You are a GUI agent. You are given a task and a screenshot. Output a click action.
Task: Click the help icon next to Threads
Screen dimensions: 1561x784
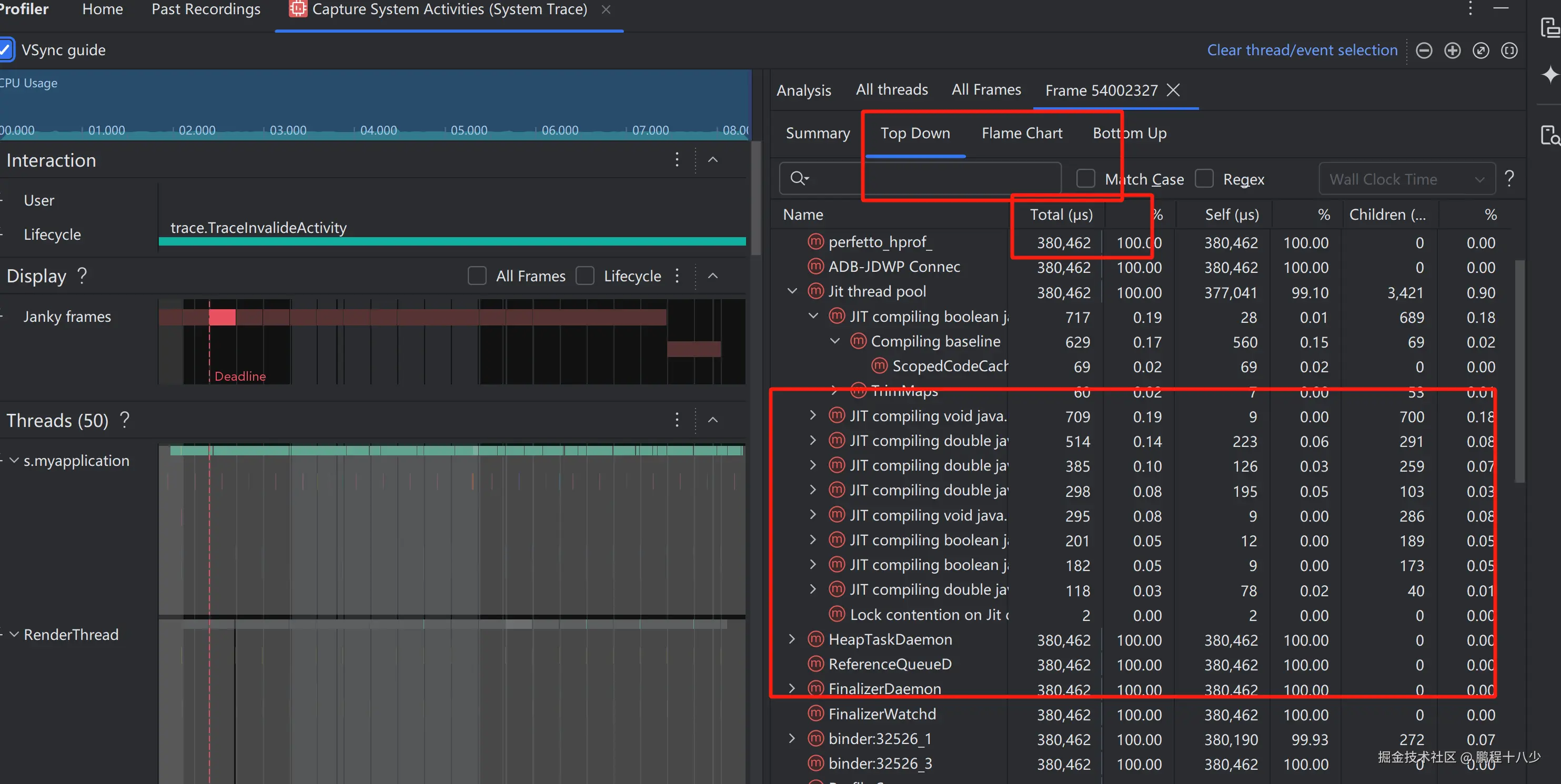click(x=125, y=420)
